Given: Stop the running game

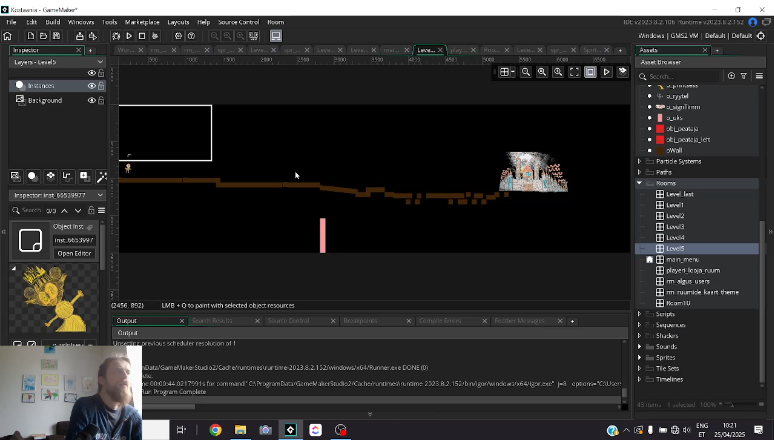Looking at the screenshot, I should (x=142, y=36).
